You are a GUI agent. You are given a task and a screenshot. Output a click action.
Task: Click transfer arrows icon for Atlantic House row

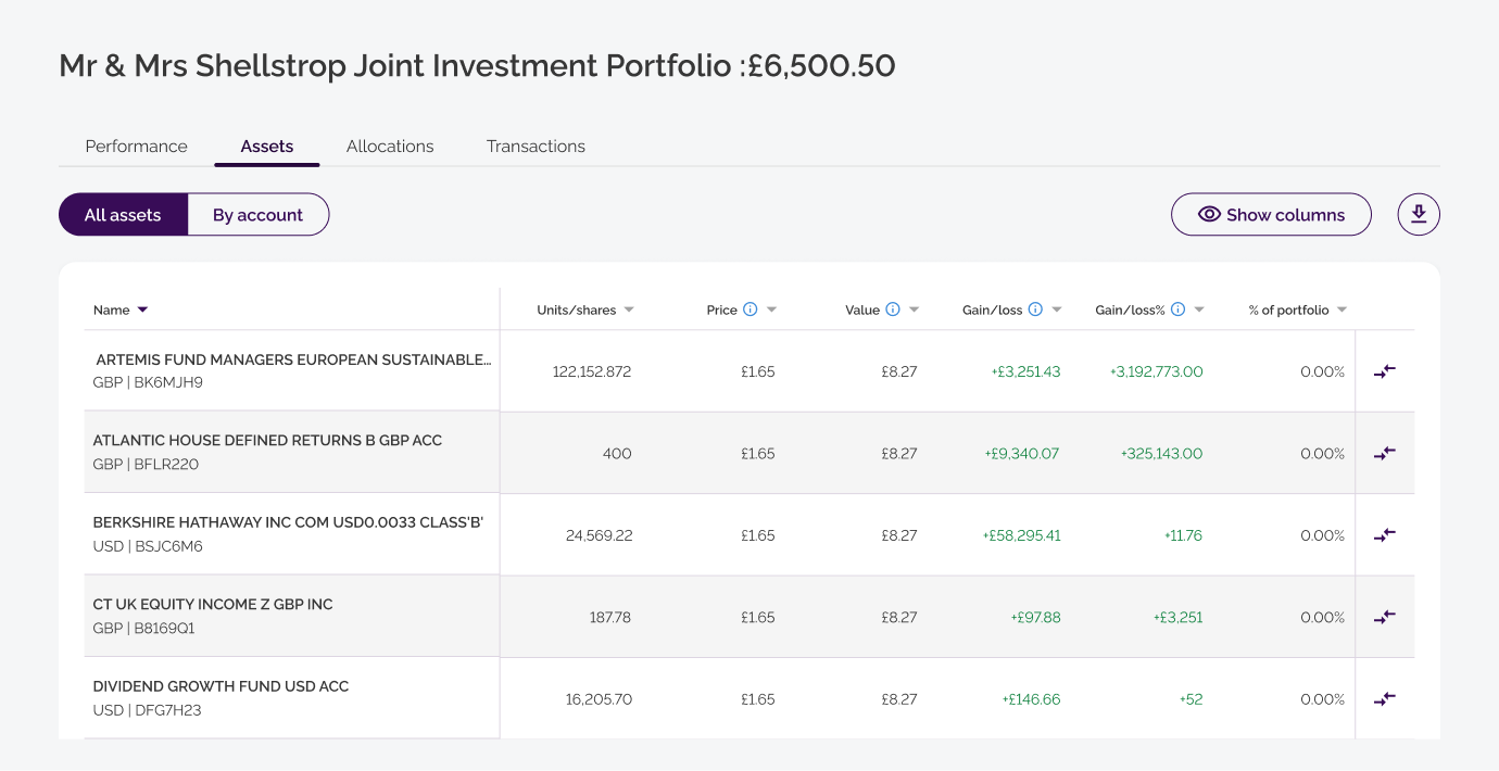coord(1385,453)
